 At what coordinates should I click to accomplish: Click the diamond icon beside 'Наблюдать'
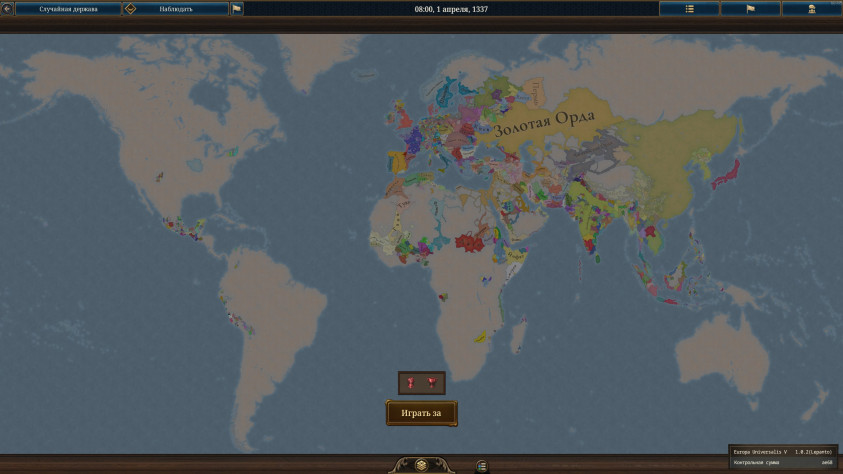pyautogui.click(x=130, y=9)
